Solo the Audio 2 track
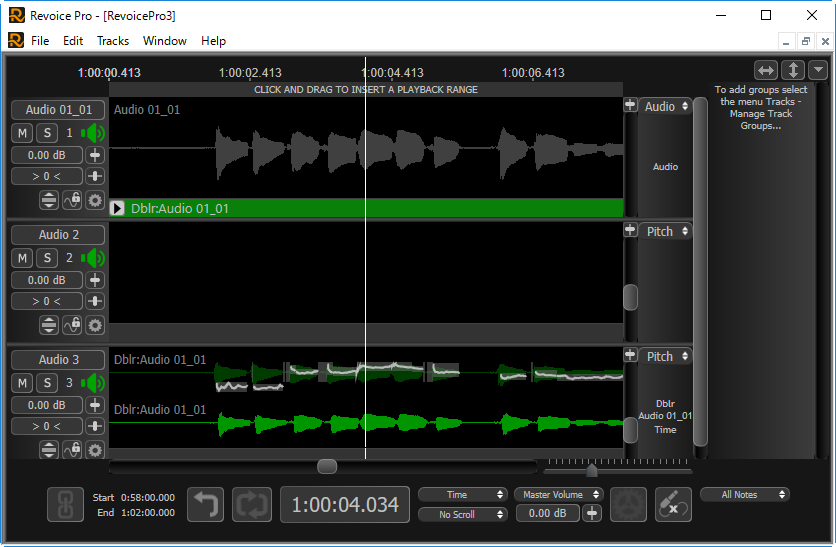Image resolution: width=836 pixels, height=547 pixels. click(47, 259)
